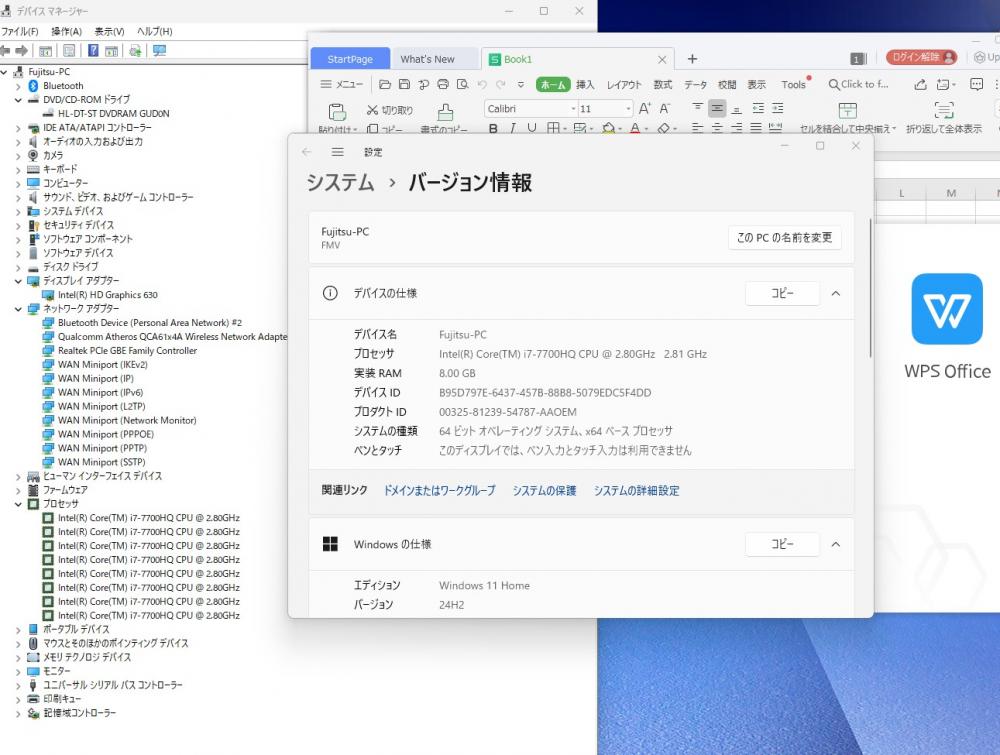Click the save disk icon in WPS toolbar
The height and width of the screenshot is (755, 1000).
pos(404,84)
